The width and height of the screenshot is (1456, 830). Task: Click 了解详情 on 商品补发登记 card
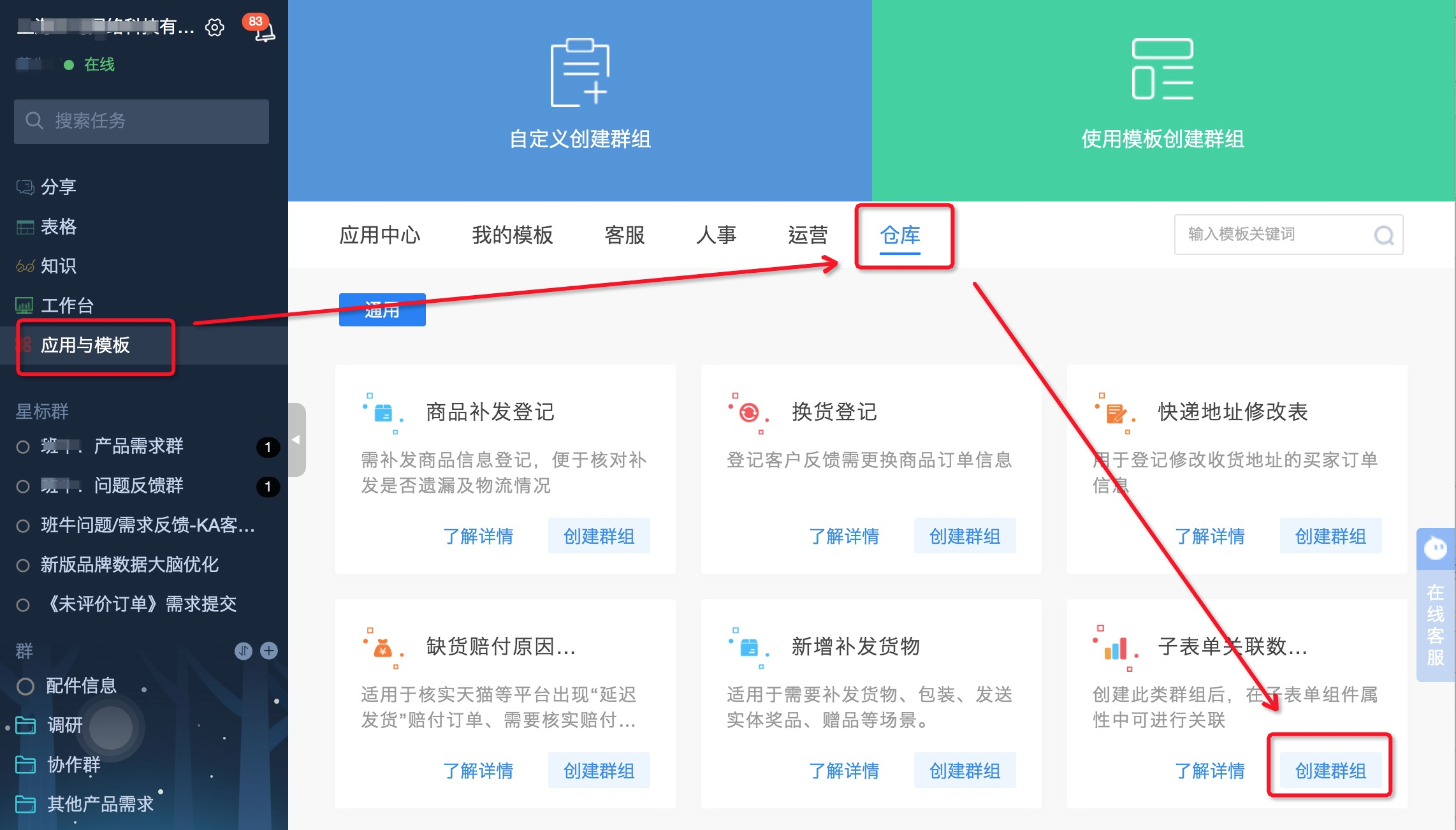[x=478, y=536]
